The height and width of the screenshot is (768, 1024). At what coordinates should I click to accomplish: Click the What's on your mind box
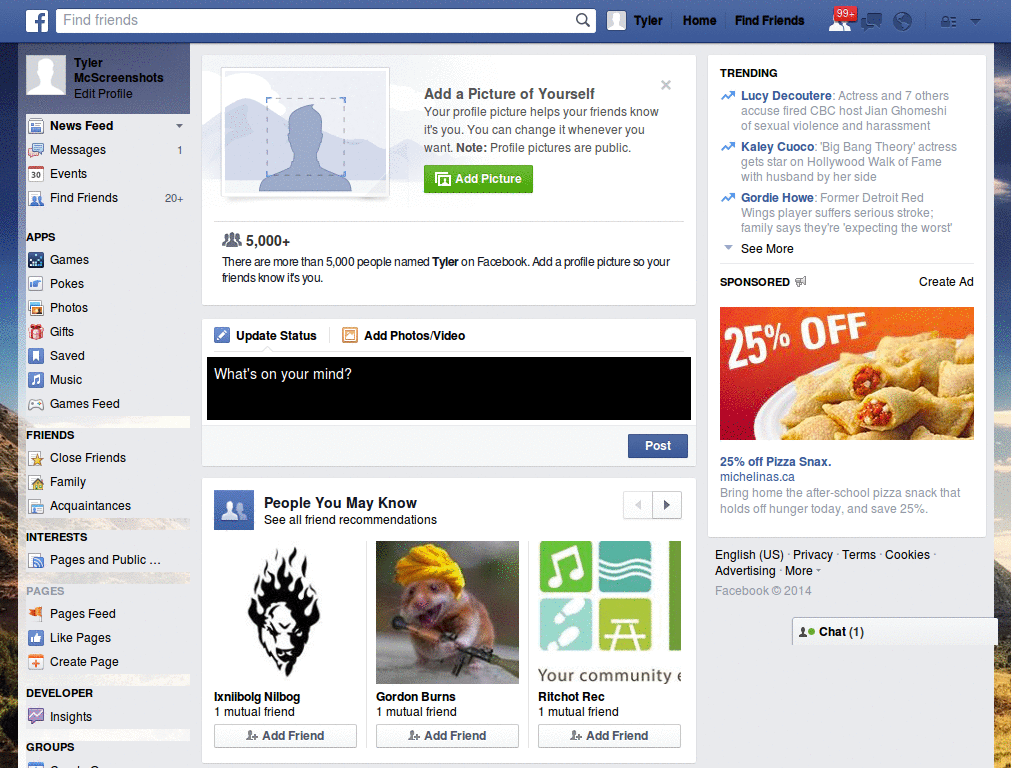pyautogui.click(x=449, y=389)
